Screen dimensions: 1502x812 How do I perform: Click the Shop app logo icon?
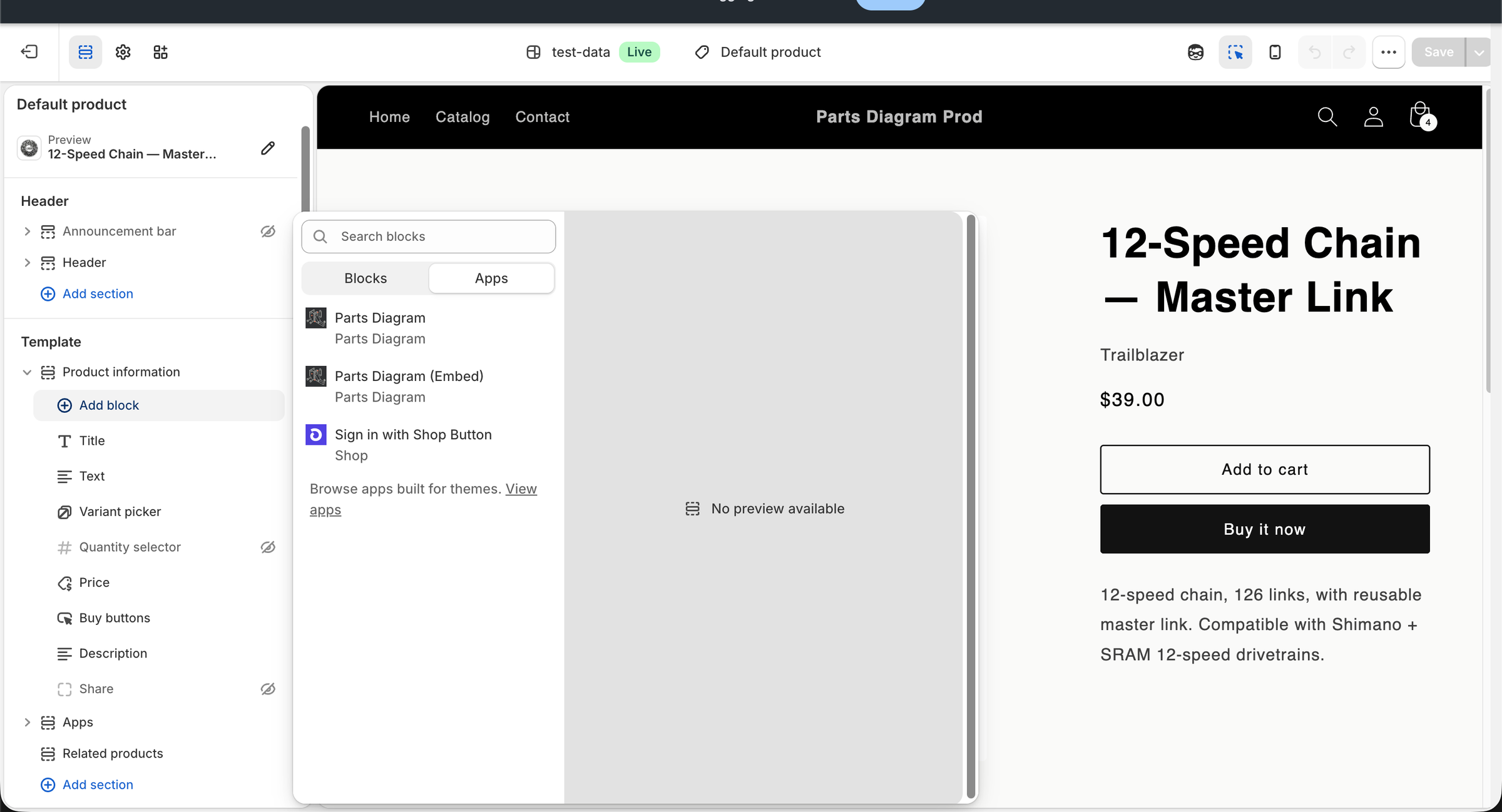[315, 434]
